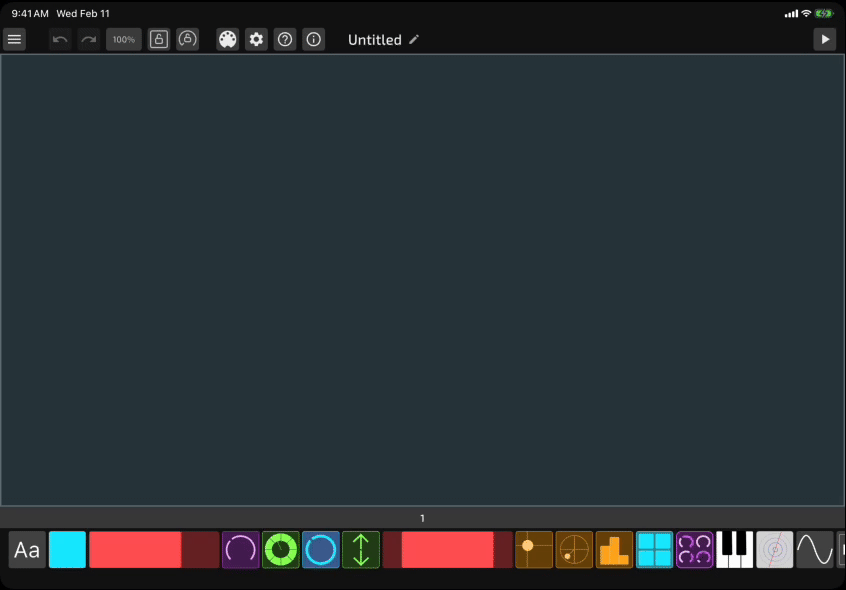Check the Wi-Fi status icon
Viewport: 846px width, 590px height.
pos(806,13)
